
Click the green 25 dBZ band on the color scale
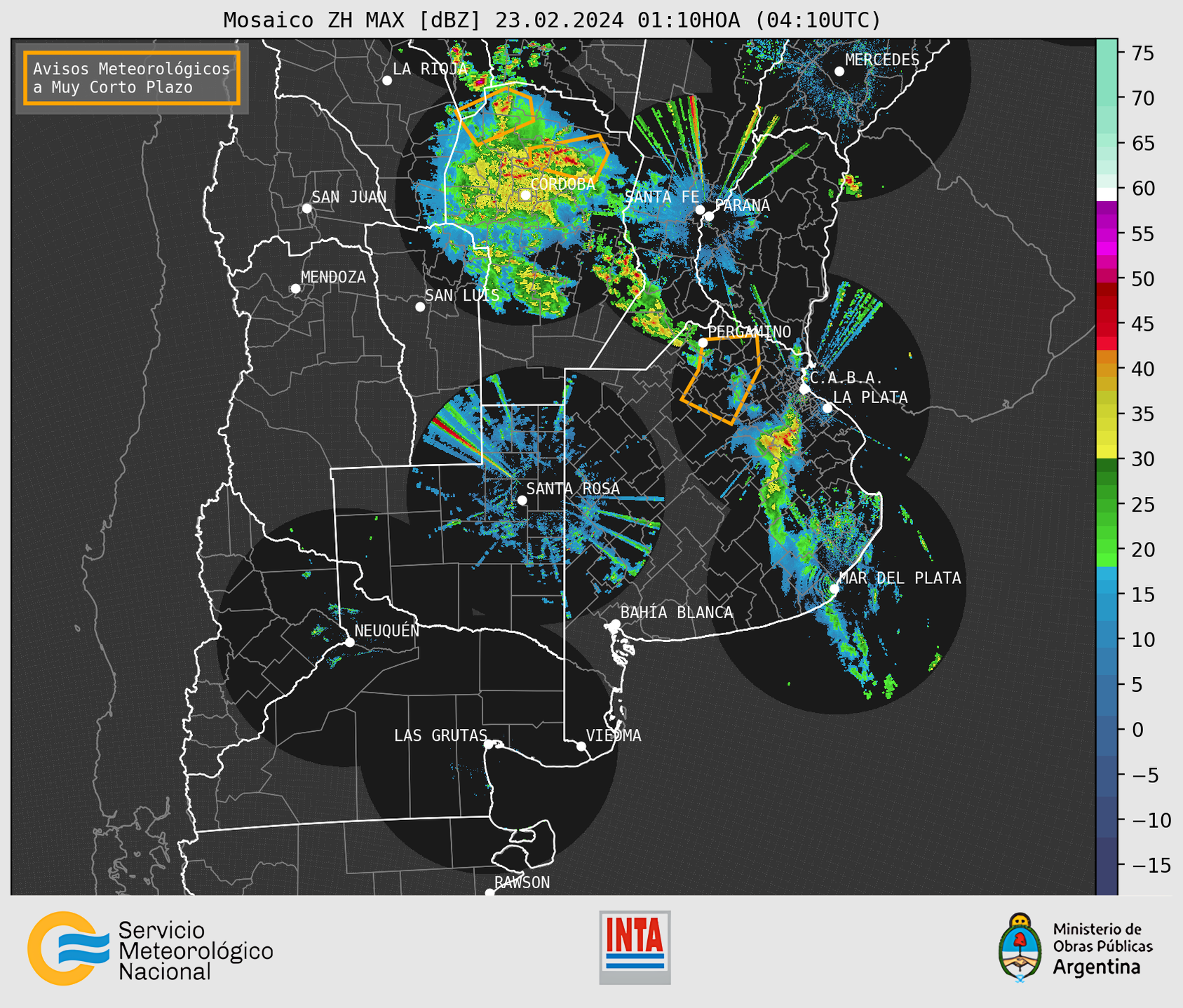click(1107, 504)
